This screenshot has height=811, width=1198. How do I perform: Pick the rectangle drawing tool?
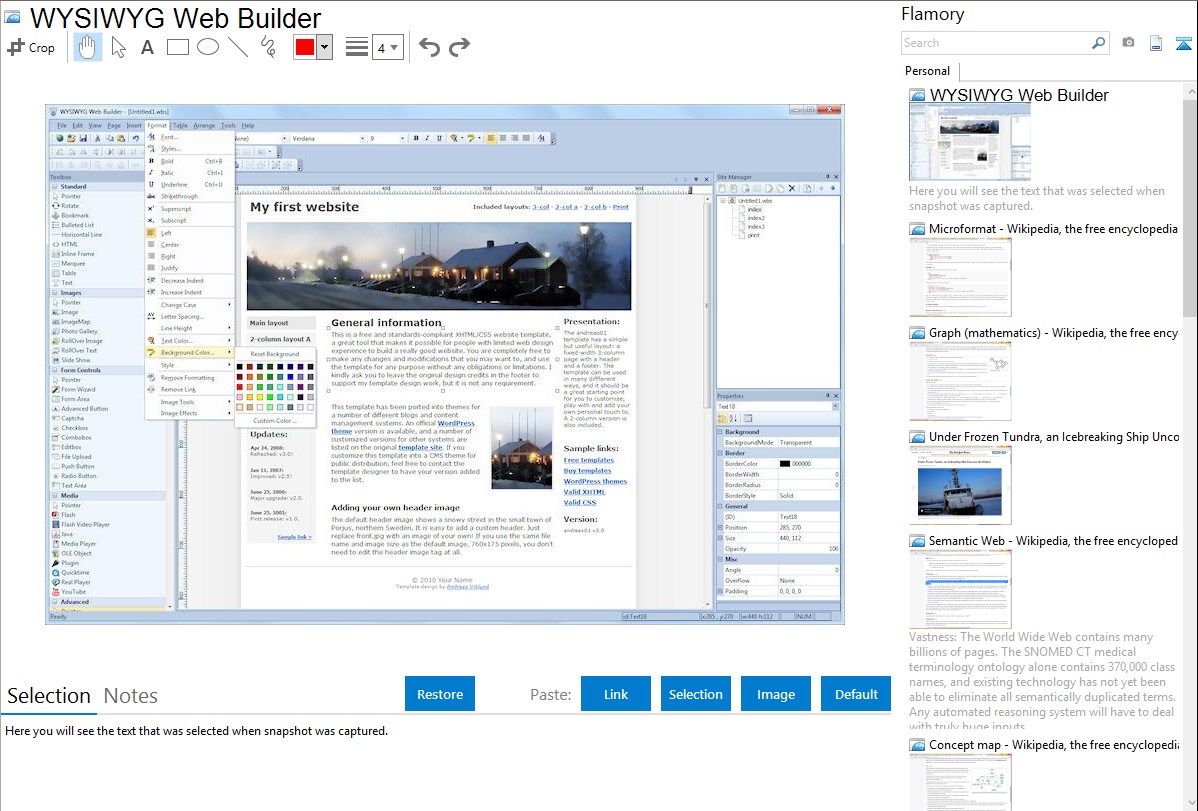[x=177, y=47]
